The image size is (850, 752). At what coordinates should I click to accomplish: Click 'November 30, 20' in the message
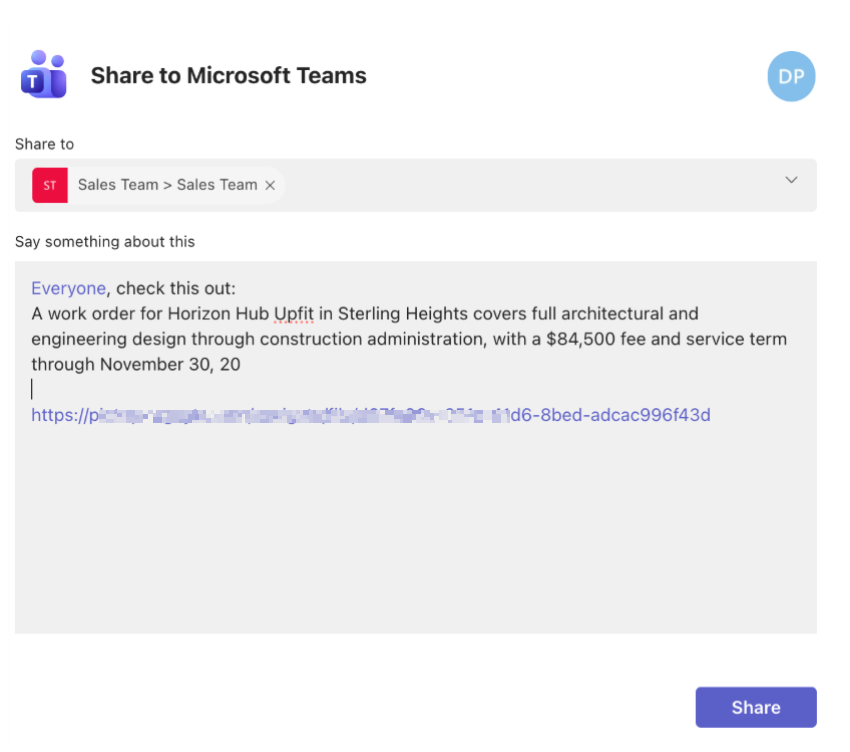click(170, 364)
